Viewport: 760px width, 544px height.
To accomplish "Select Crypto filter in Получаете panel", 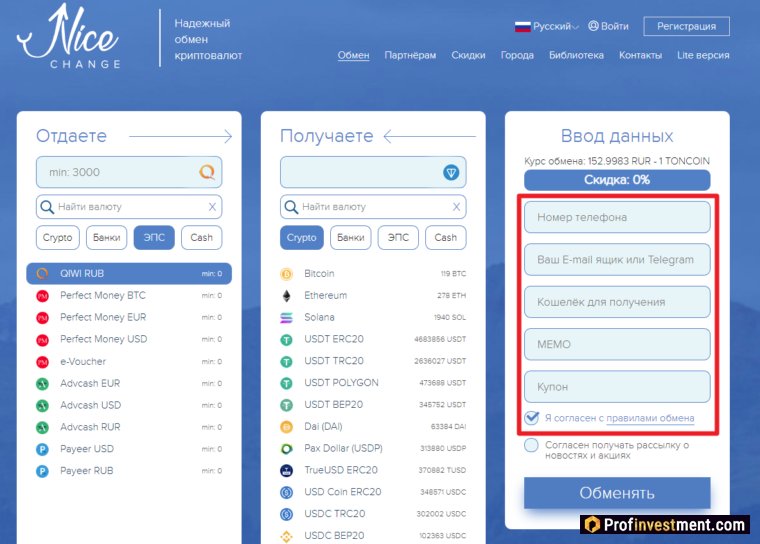I will [301, 238].
